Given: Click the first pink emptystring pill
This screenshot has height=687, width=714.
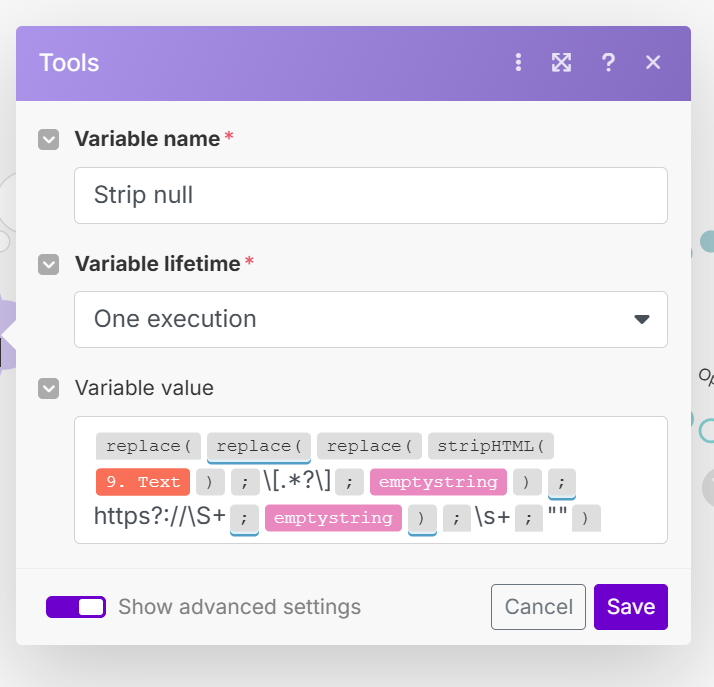Looking at the screenshot, I should pos(438,482).
